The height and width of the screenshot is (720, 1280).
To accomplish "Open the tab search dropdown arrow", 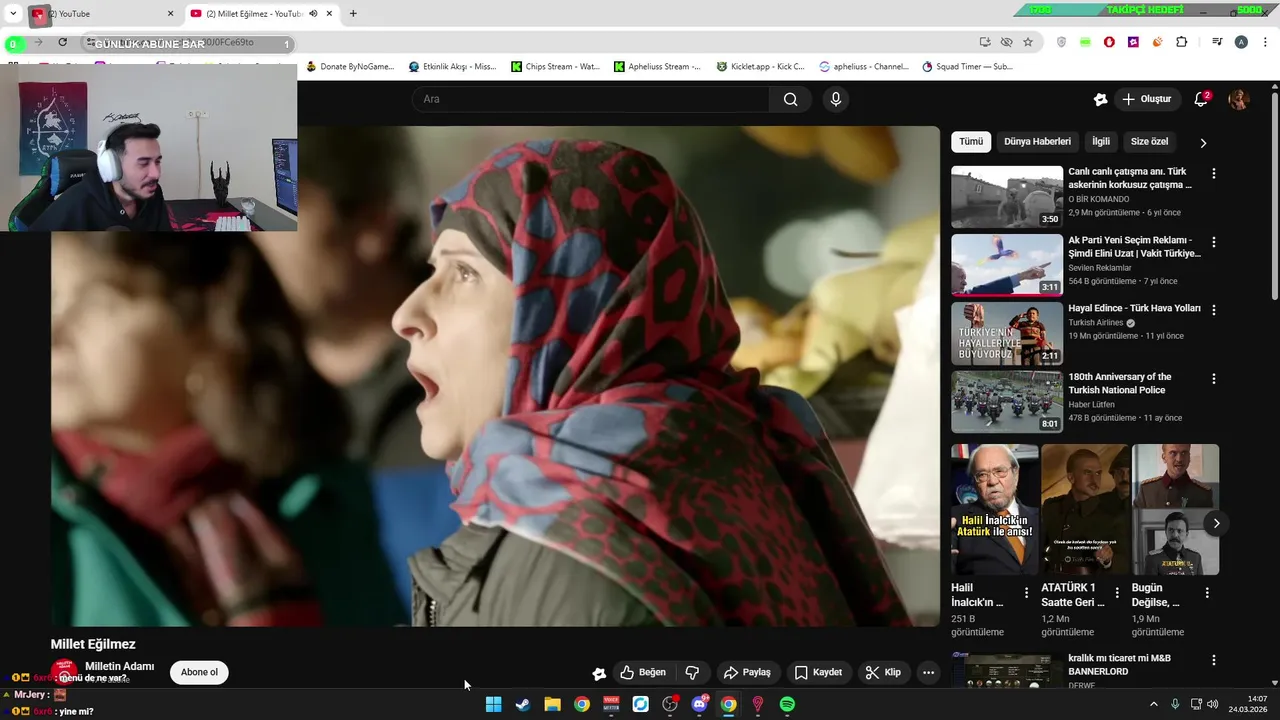I will click(x=13, y=14).
